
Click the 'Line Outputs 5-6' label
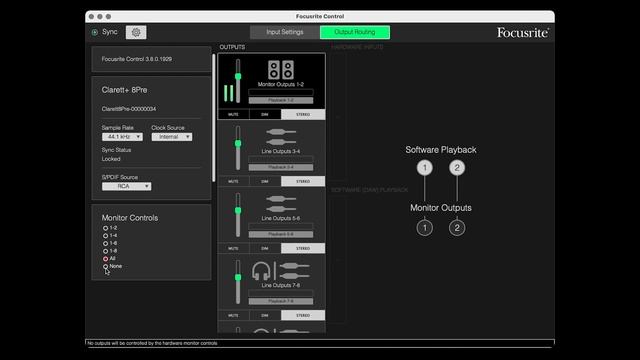(281, 218)
